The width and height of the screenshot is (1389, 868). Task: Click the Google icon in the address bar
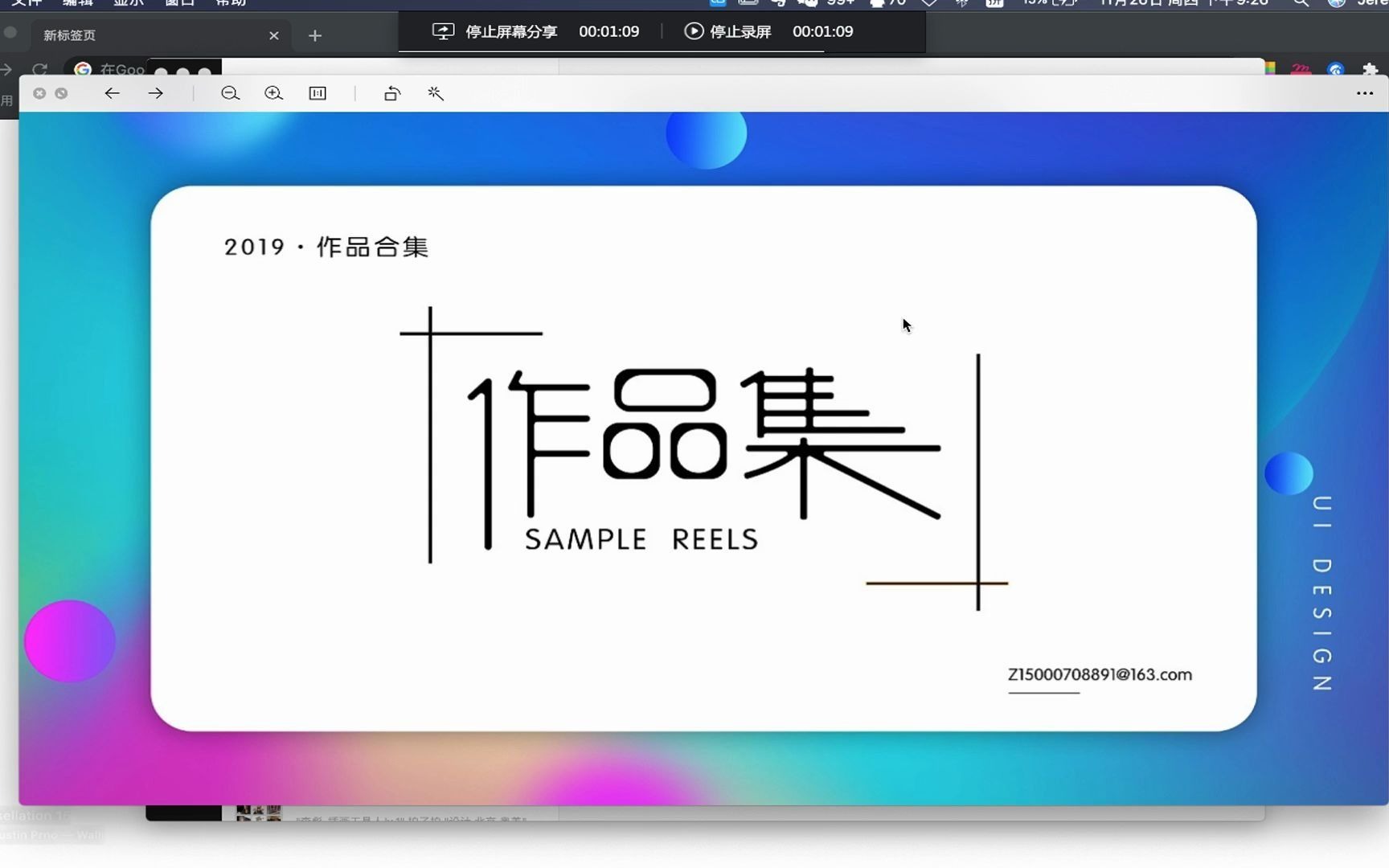[82, 69]
